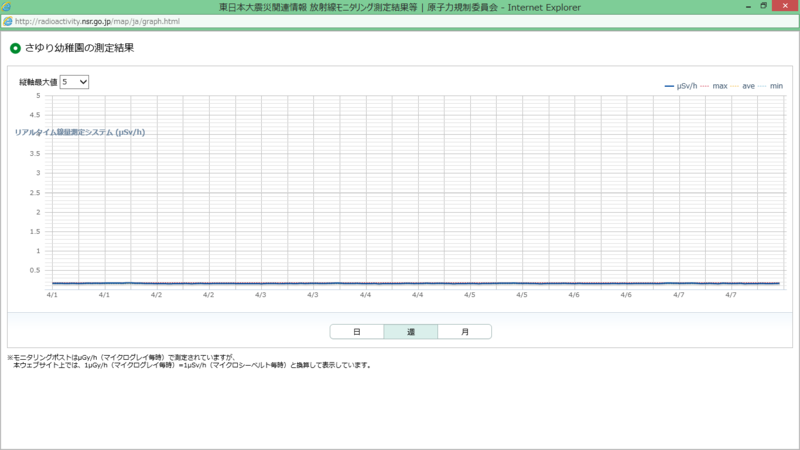This screenshot has height=450, width=800.
Task: Select the weekly (週) graph view
Action: 411,332
